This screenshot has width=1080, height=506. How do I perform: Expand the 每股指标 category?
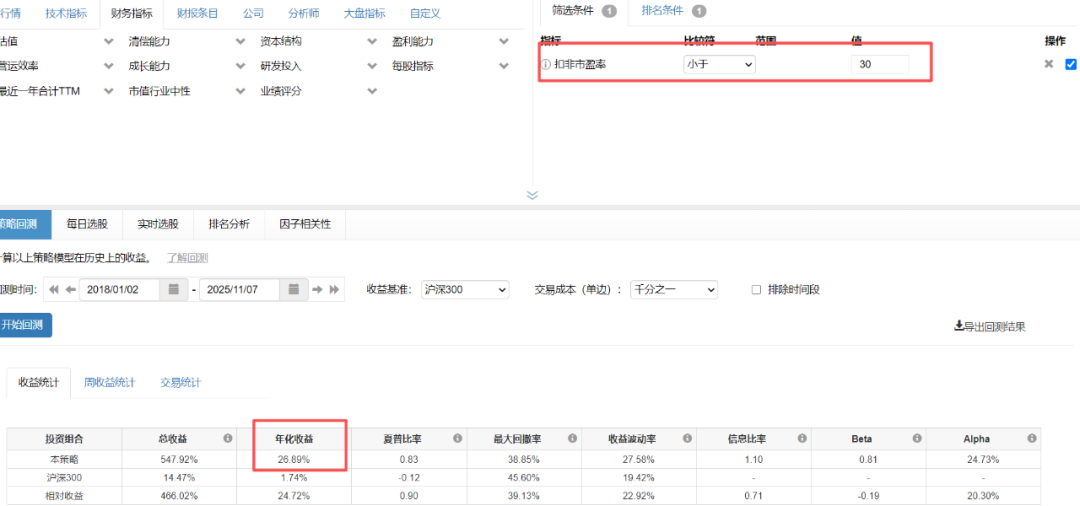coord(503,67)
